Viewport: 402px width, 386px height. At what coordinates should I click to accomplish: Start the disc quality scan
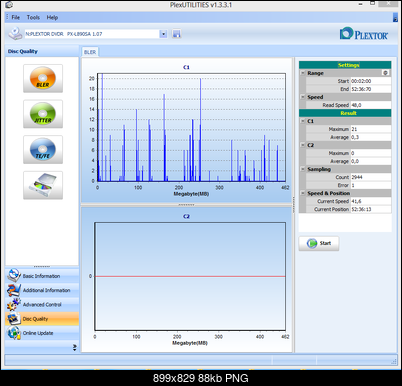319,243
